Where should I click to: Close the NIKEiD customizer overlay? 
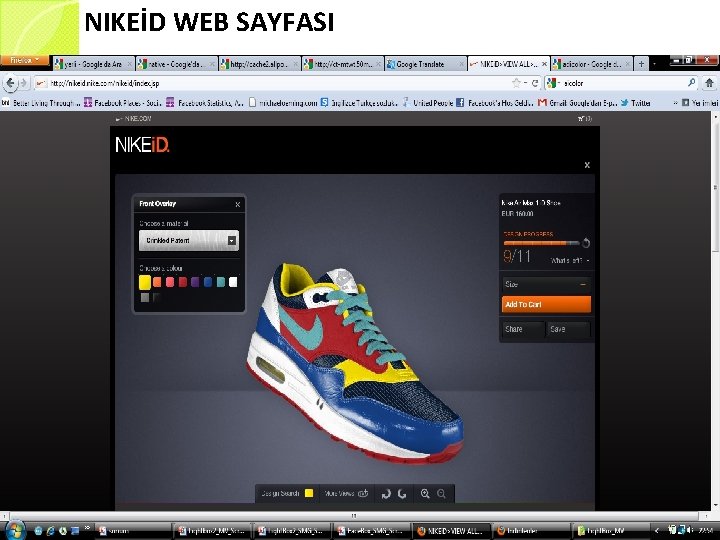tap(587, 165)
